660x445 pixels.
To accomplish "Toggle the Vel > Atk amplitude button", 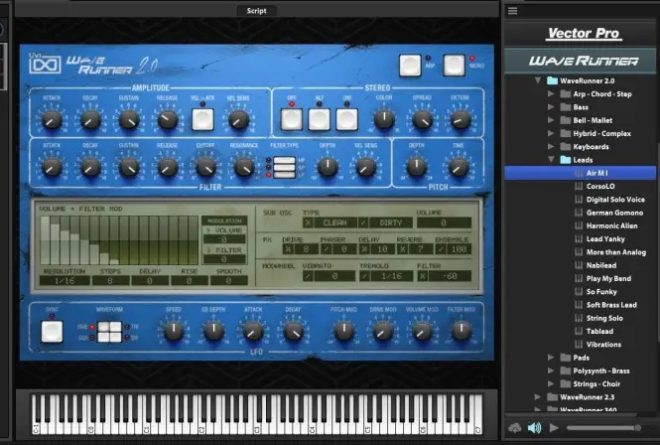I will click(202, 120).
